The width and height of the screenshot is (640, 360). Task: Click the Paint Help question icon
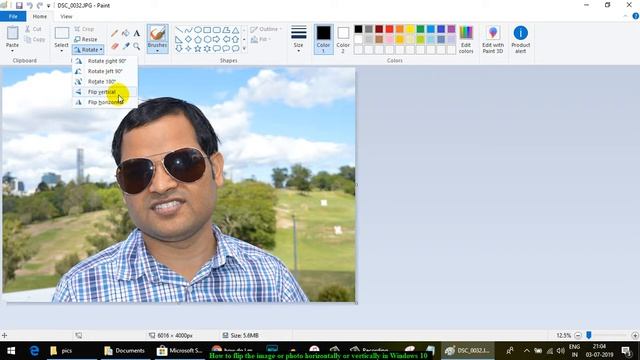coord(636,16)
